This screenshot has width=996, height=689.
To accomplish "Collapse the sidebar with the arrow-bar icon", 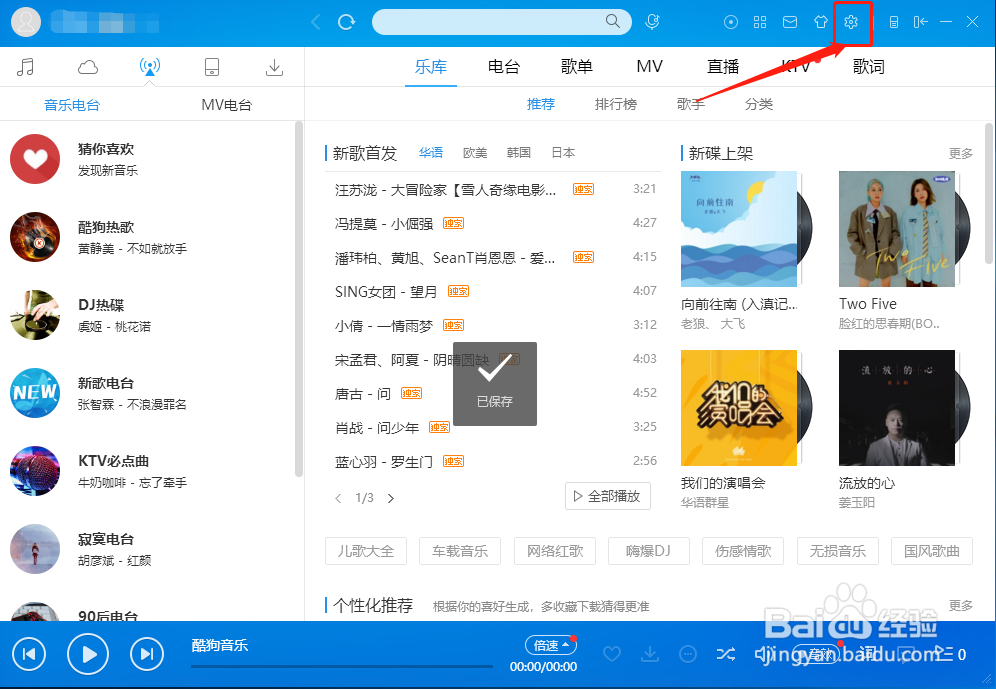I will pyautogui.click(x=920, y=22).
